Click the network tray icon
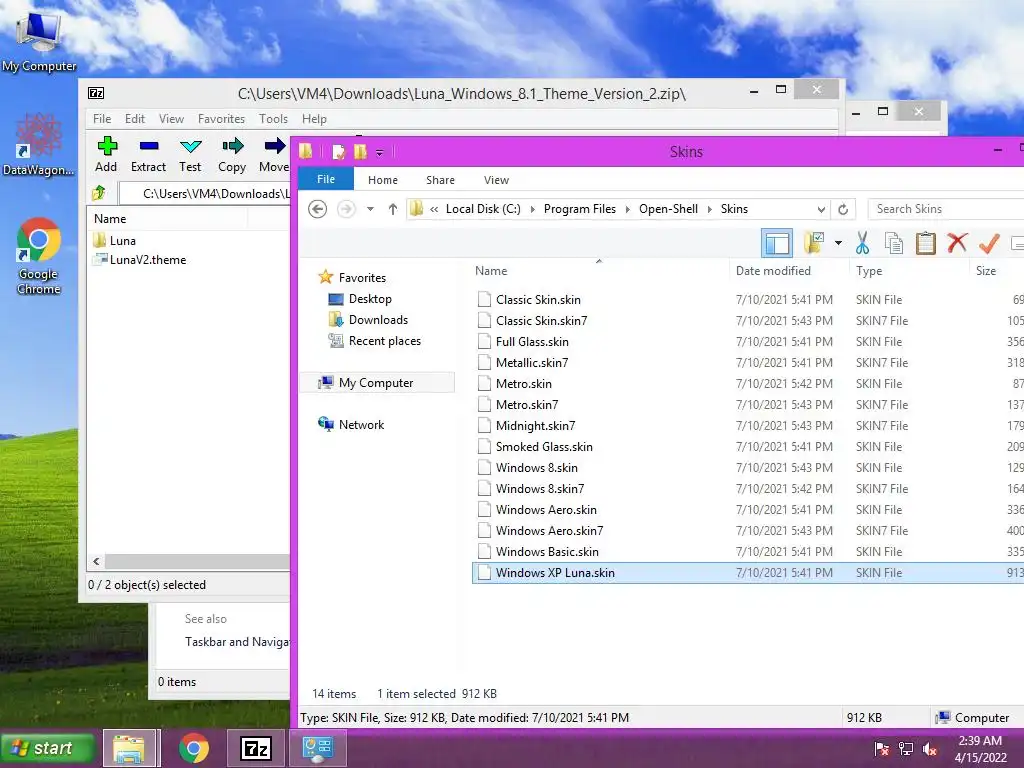This screenshot has width=1024, height=768. point(906,749)
